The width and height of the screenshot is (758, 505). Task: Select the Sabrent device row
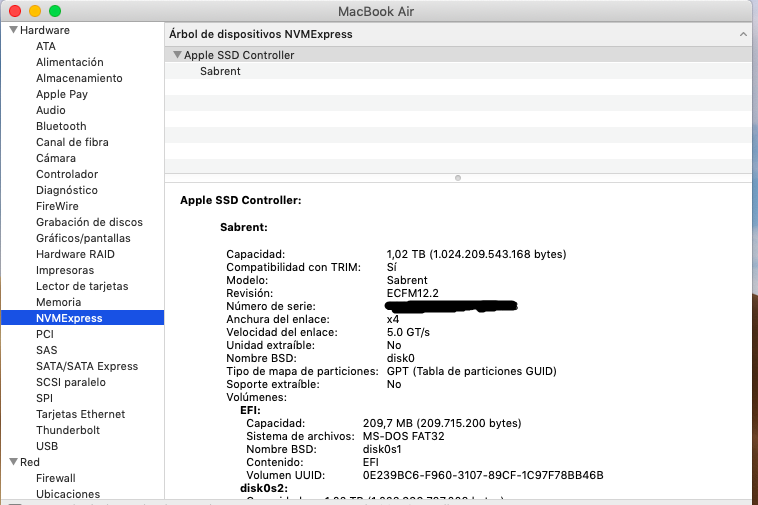coord(458,71)
